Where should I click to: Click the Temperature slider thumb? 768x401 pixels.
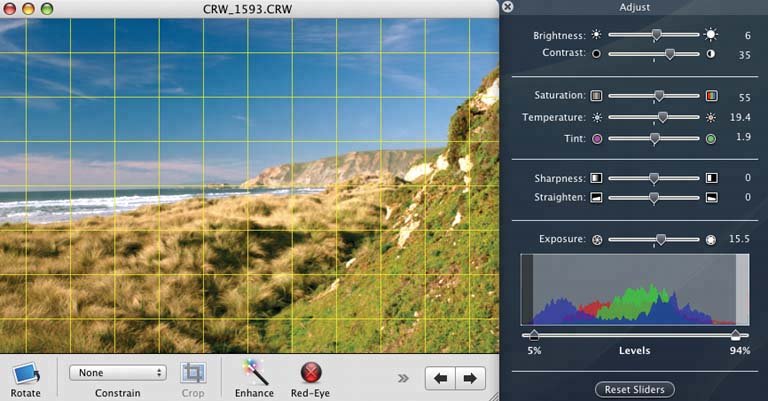pos(663,117)
